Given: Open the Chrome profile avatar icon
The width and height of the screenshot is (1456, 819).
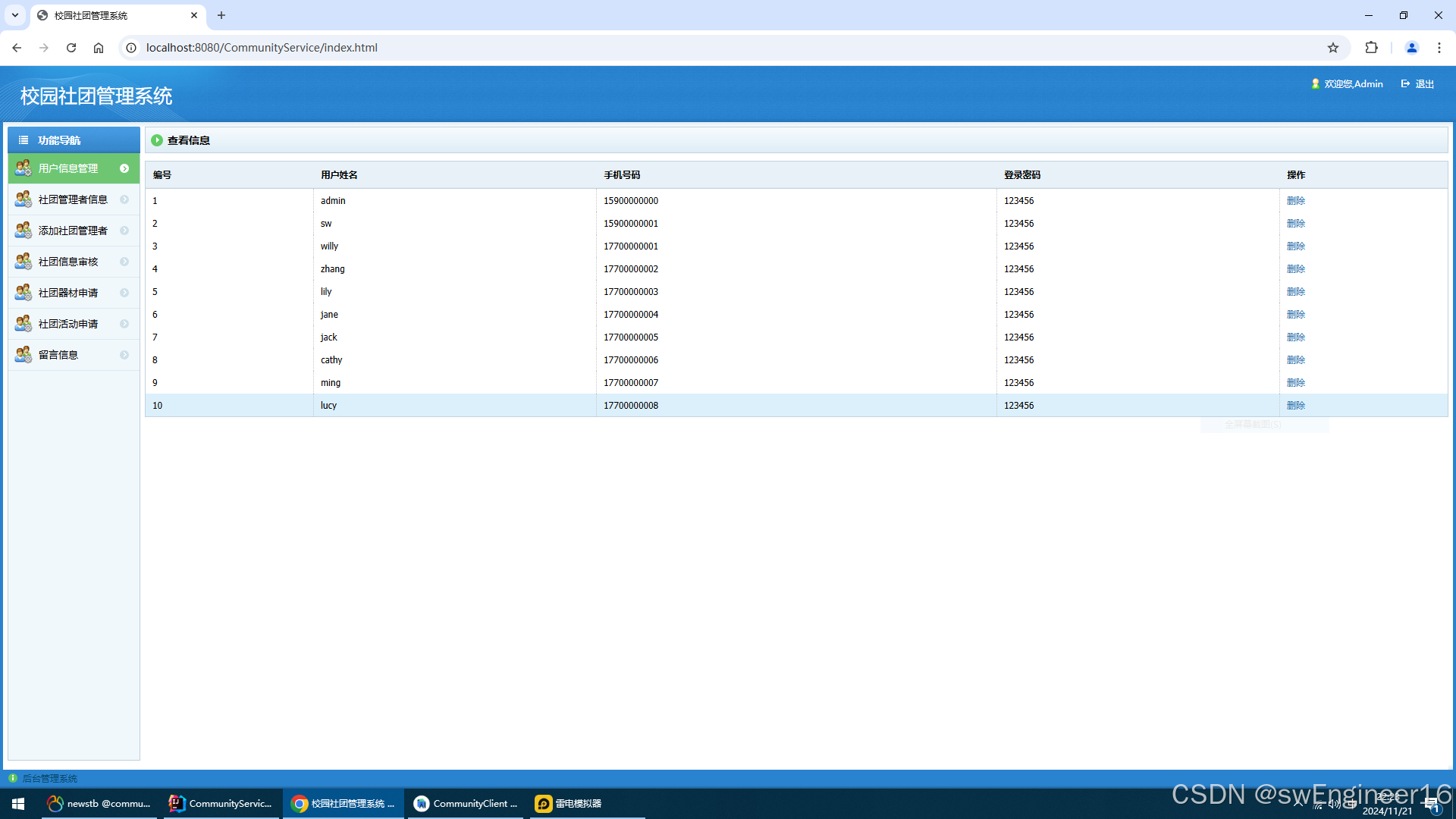Looking at the screenshot, I should click(1411, 48).
